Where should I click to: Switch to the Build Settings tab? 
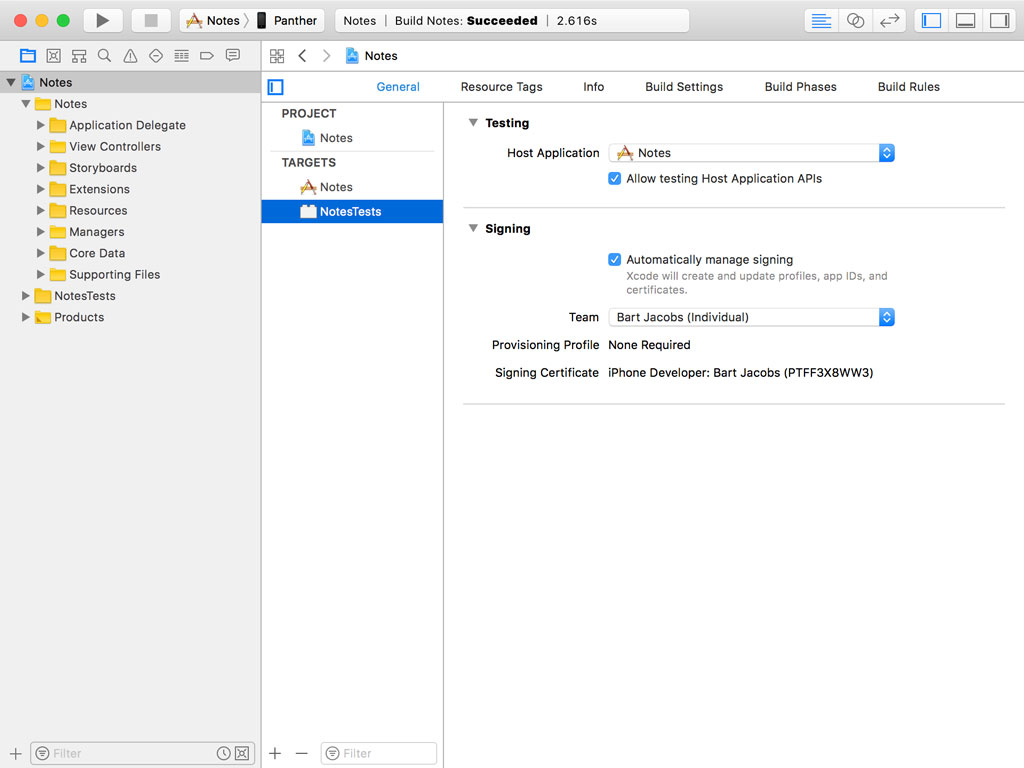pos(684,87)
